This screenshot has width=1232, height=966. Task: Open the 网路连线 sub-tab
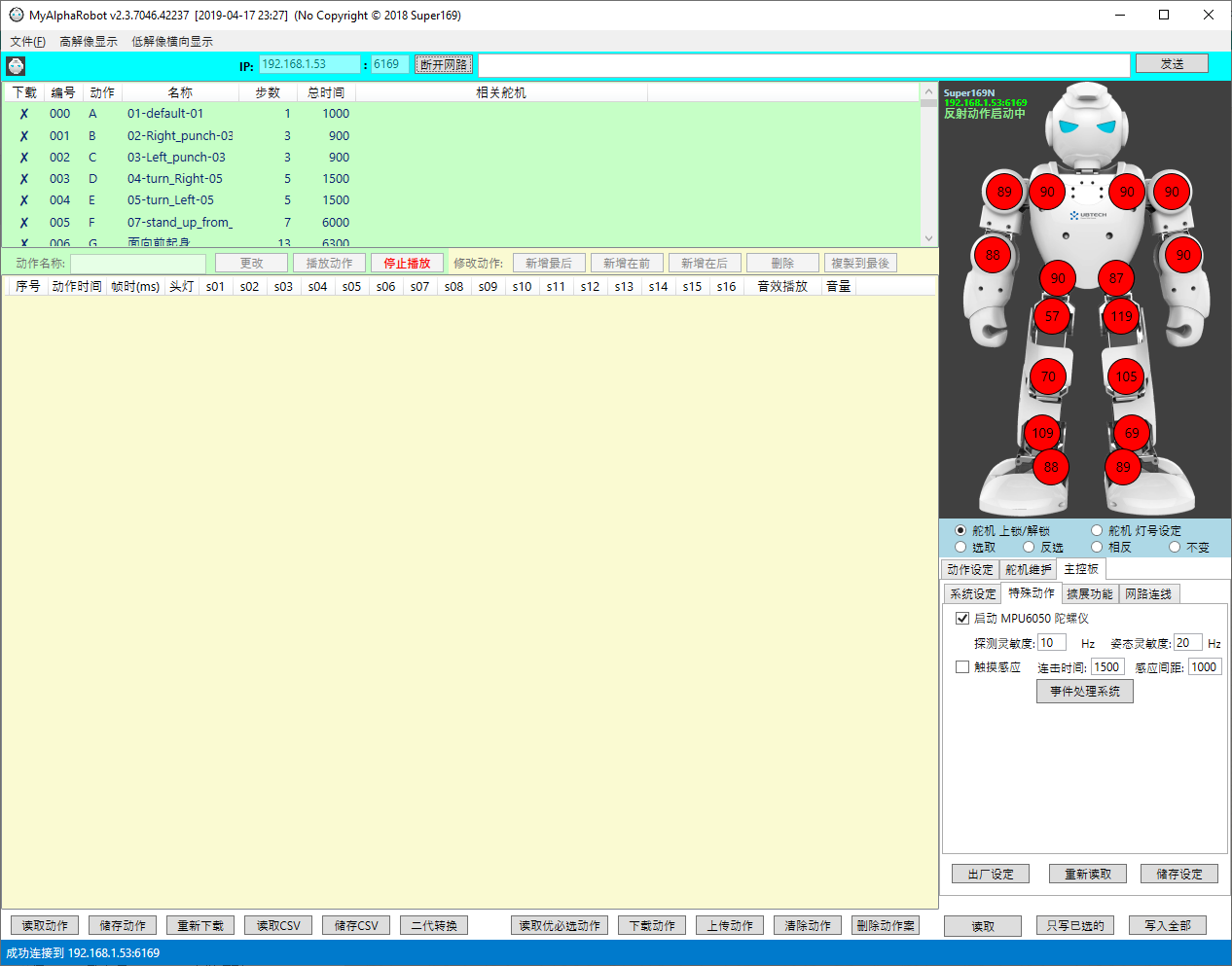(1148, 593)
